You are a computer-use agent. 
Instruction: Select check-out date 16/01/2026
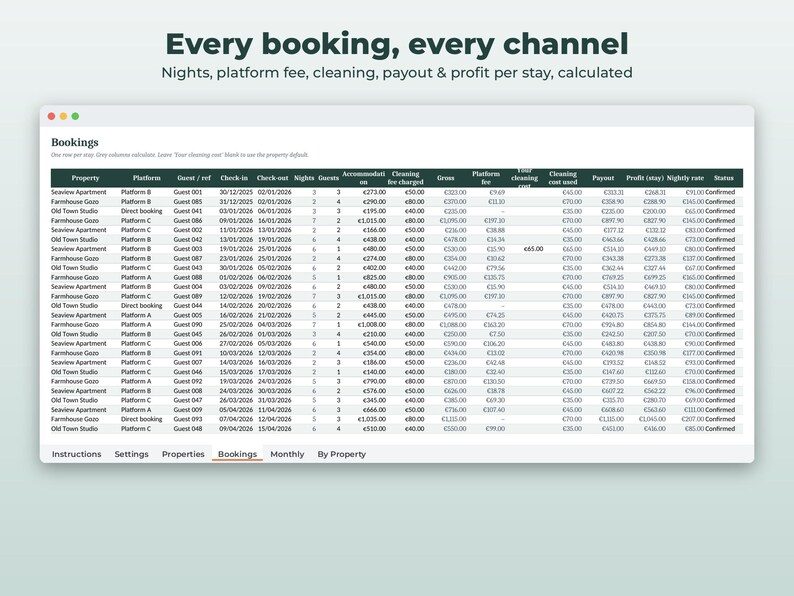(274, 221)
